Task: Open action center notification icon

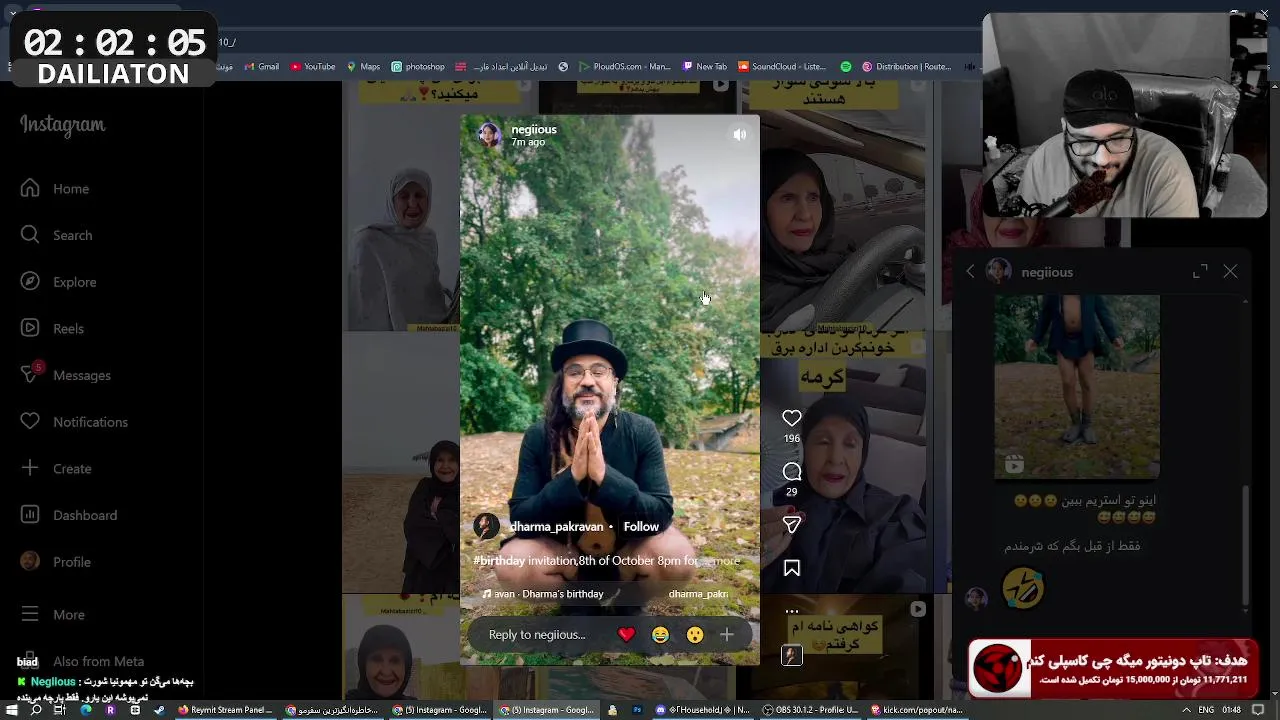Action: tap(1258, 710)
